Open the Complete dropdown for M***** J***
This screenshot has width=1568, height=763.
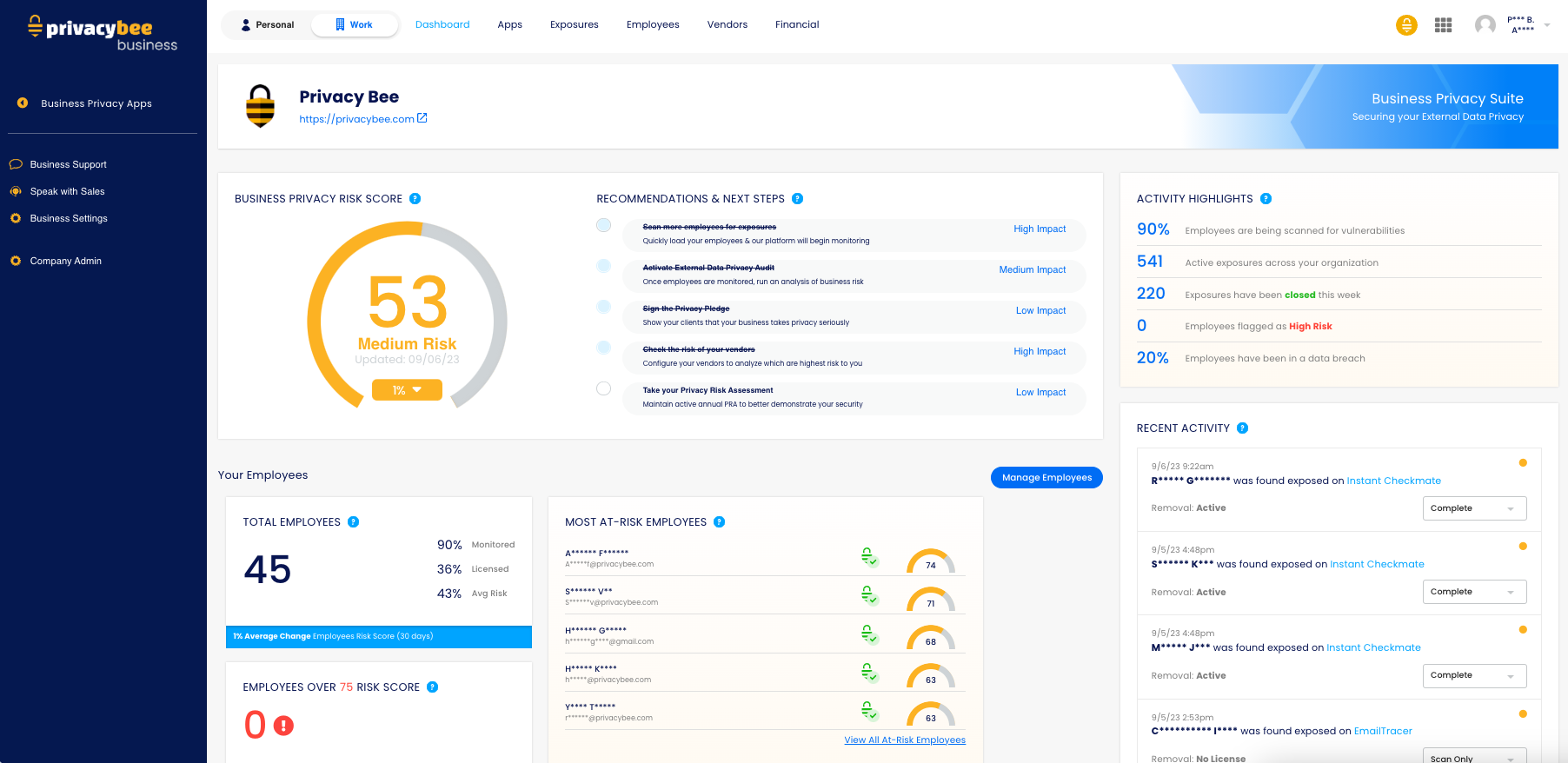pyautogui.click(x=1474, y=675)
